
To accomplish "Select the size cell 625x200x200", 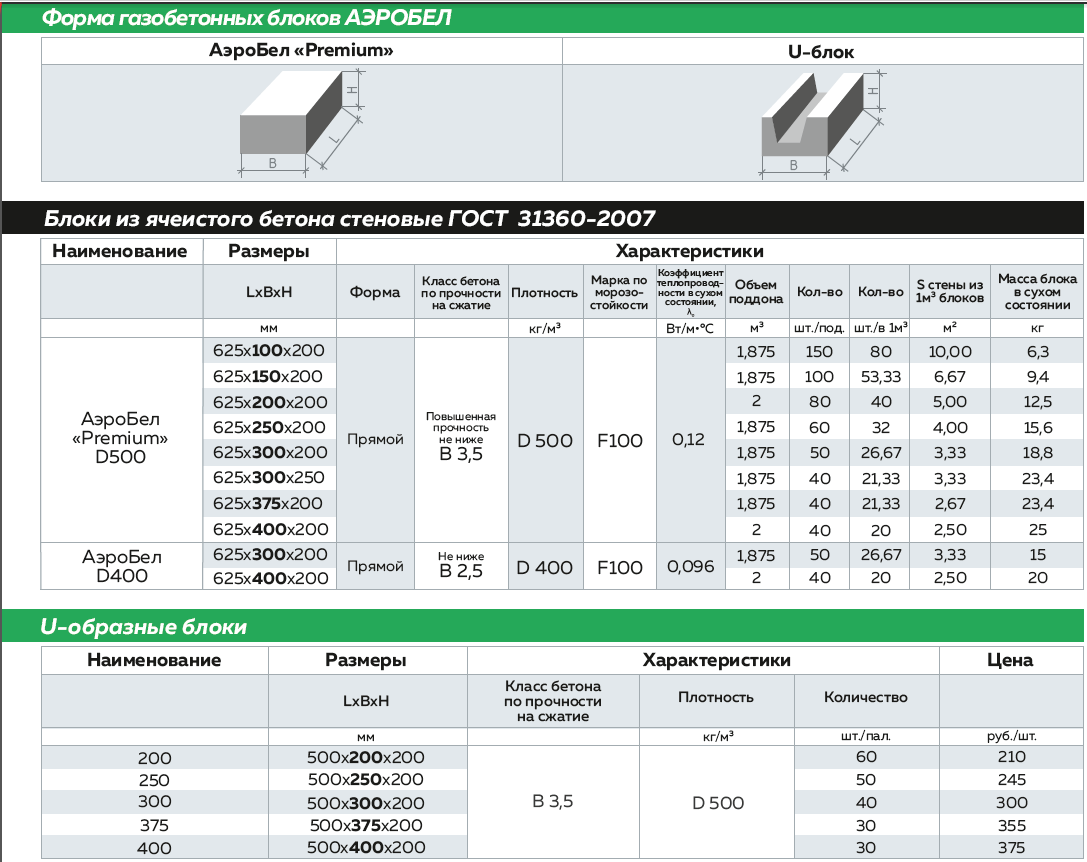I will tap(270, 402).
